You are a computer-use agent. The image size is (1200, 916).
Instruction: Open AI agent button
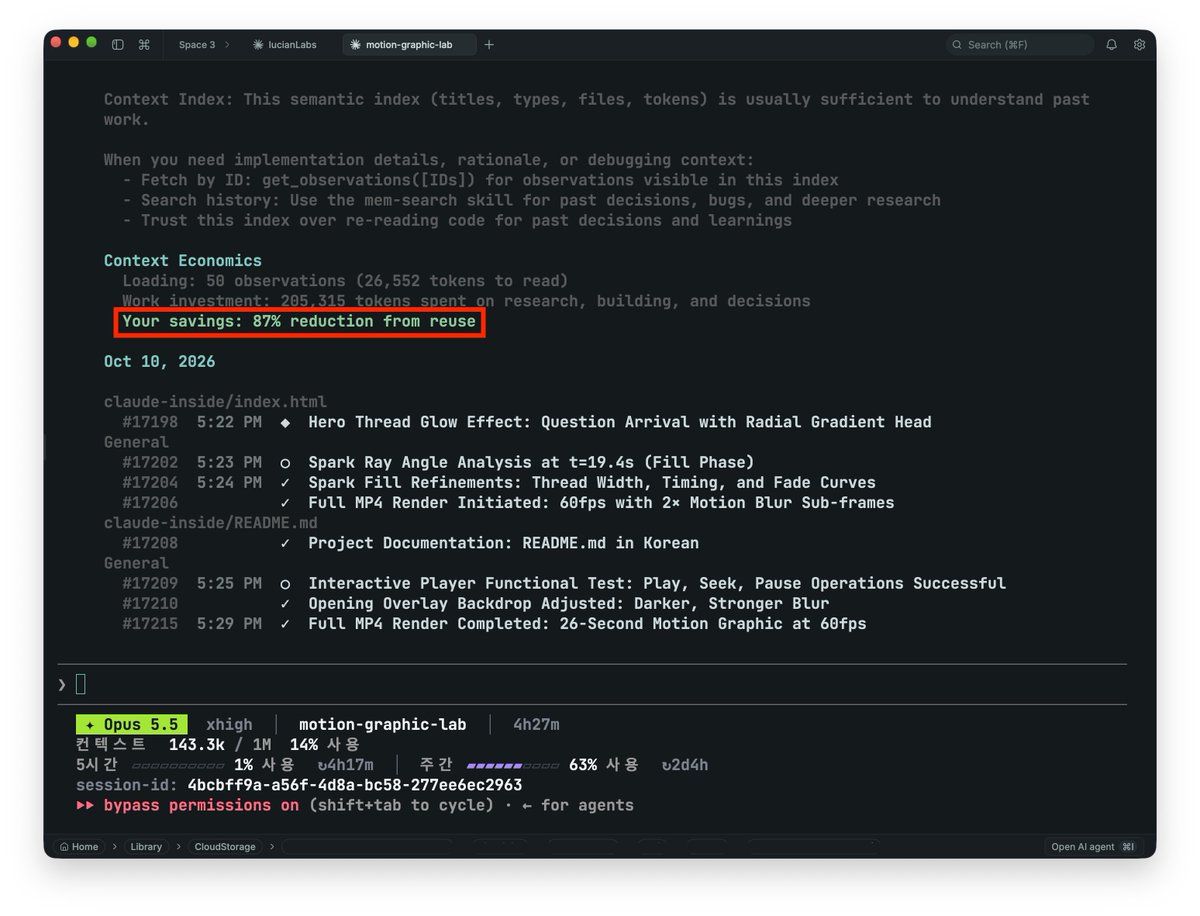click(1093, 846)
